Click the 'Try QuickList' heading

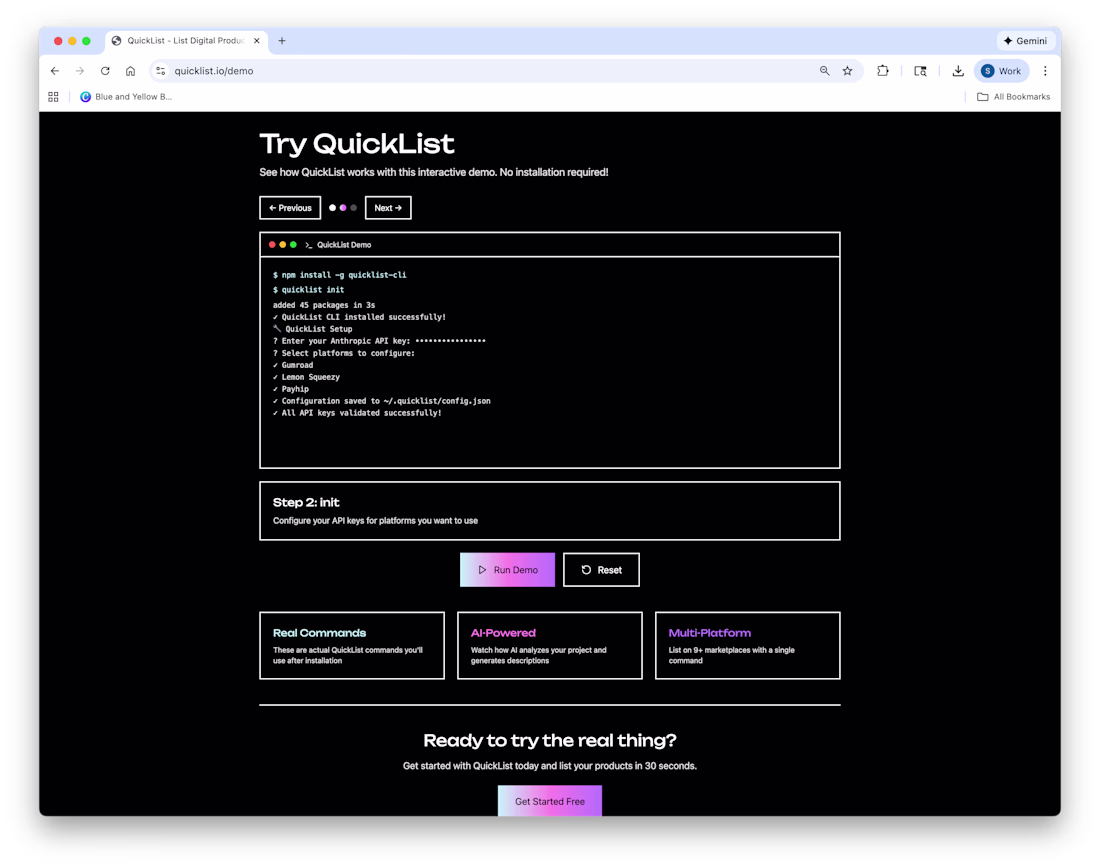pyautogui.click(x=357, y=144)
